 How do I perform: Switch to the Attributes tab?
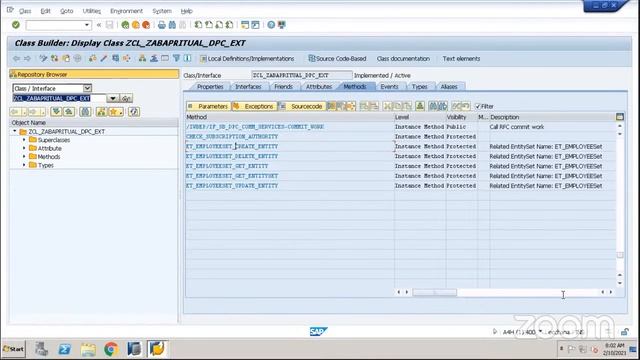click(x=319, y=87)
